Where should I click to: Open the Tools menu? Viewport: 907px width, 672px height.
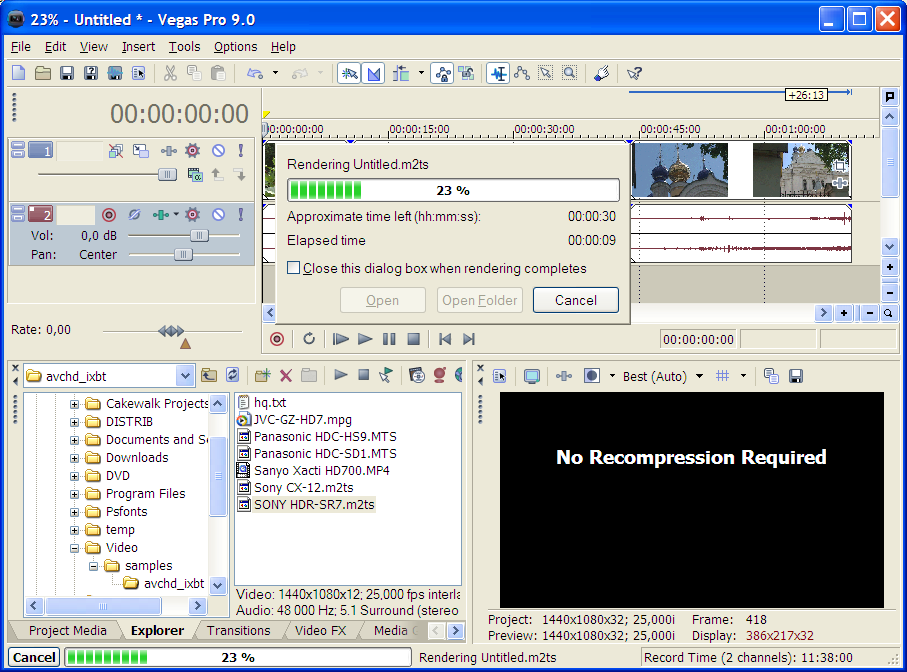(184, 46)
